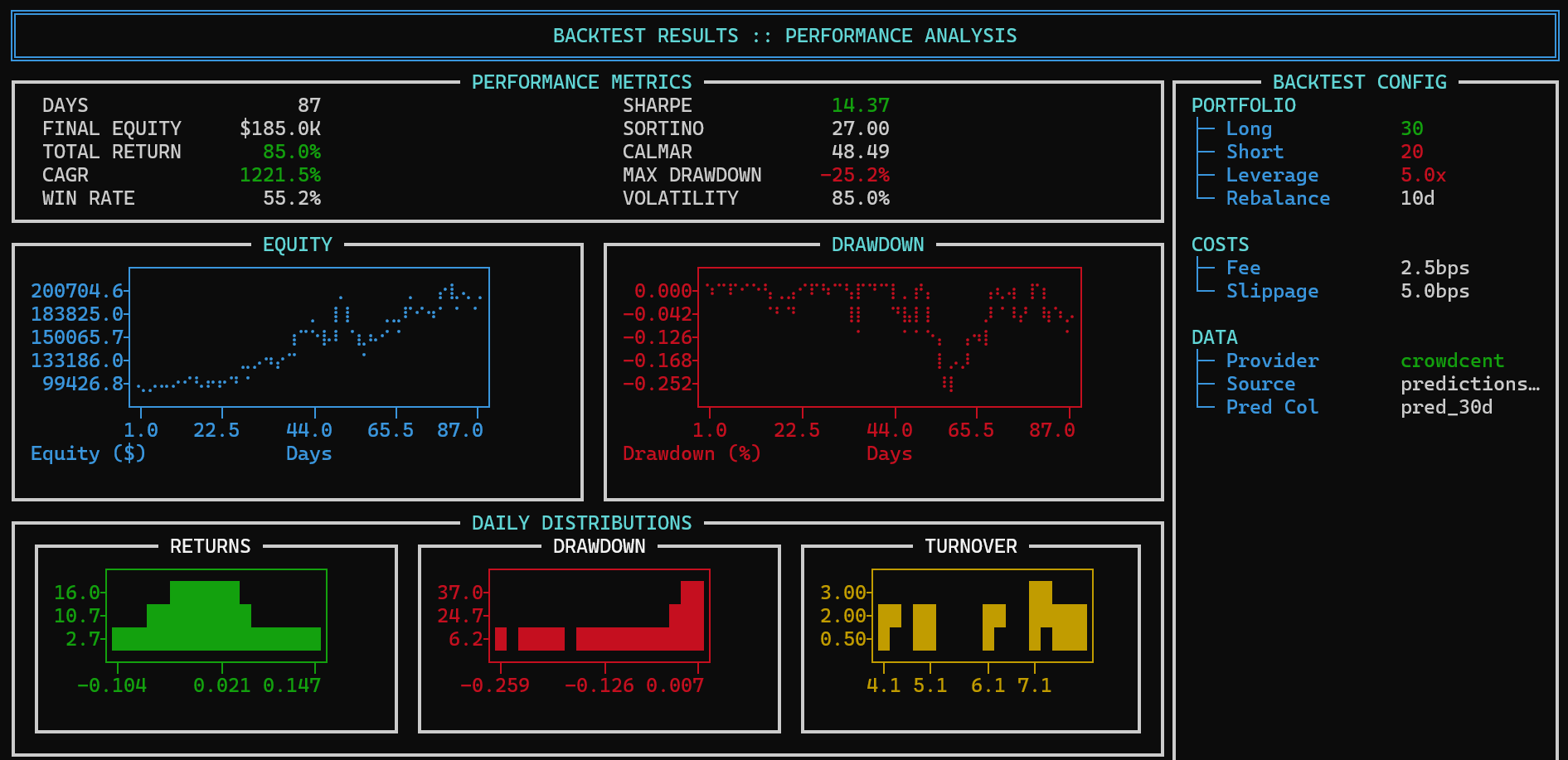Click the red Max Drawdown value of -25.2%
The width and height of the screenshot is (1568, 760).
[854, 175]
